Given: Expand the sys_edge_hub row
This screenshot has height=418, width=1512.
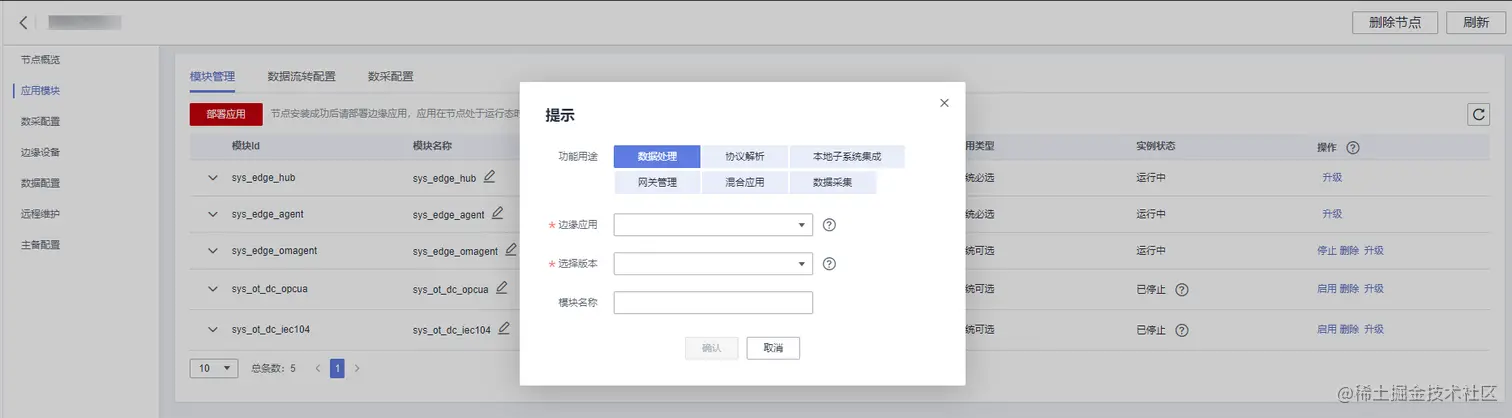Looking at the screenshot, I should [212, 178].
